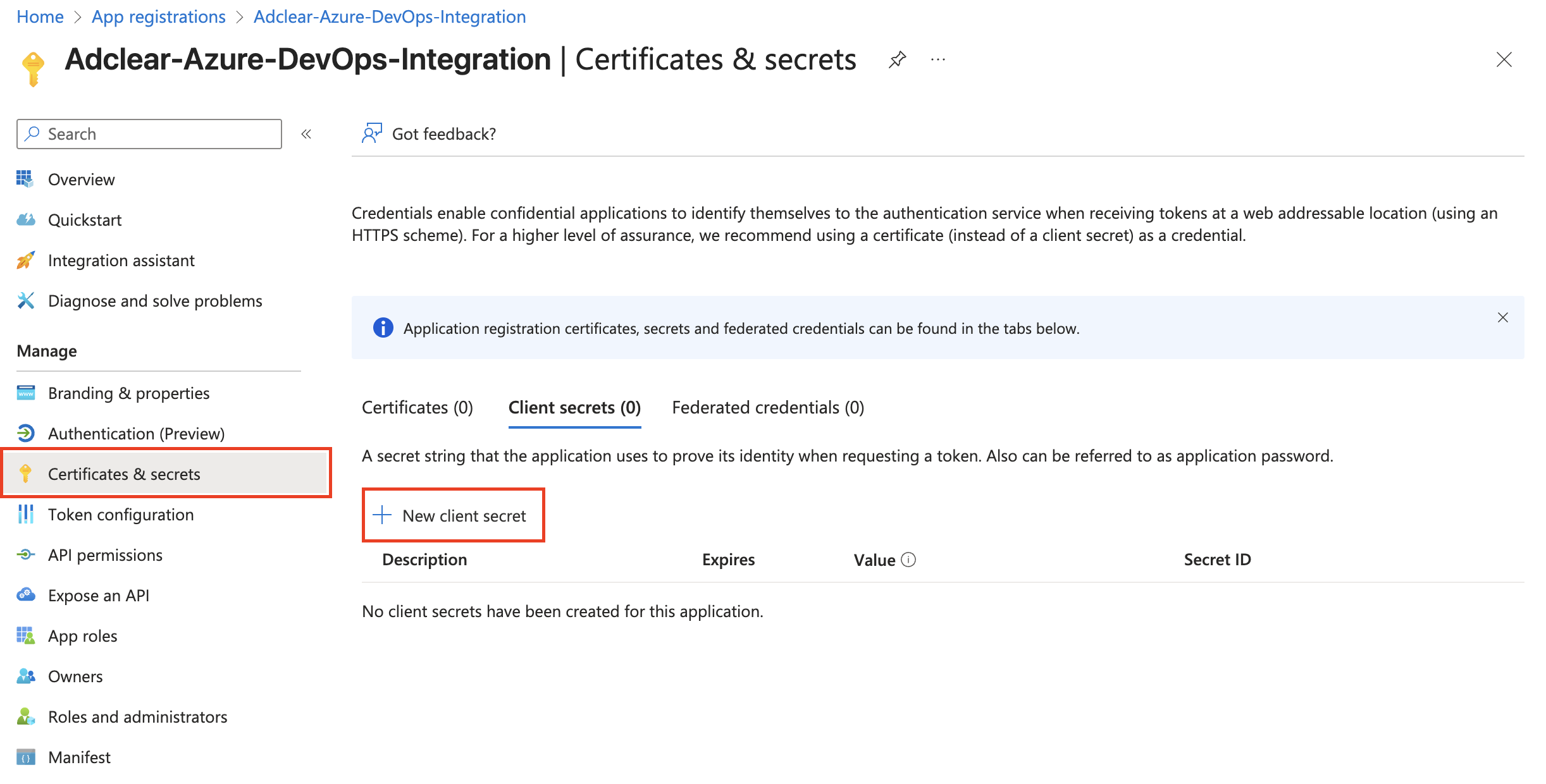
Task: Collapse the left navigation pane
Action: [306, 134]
